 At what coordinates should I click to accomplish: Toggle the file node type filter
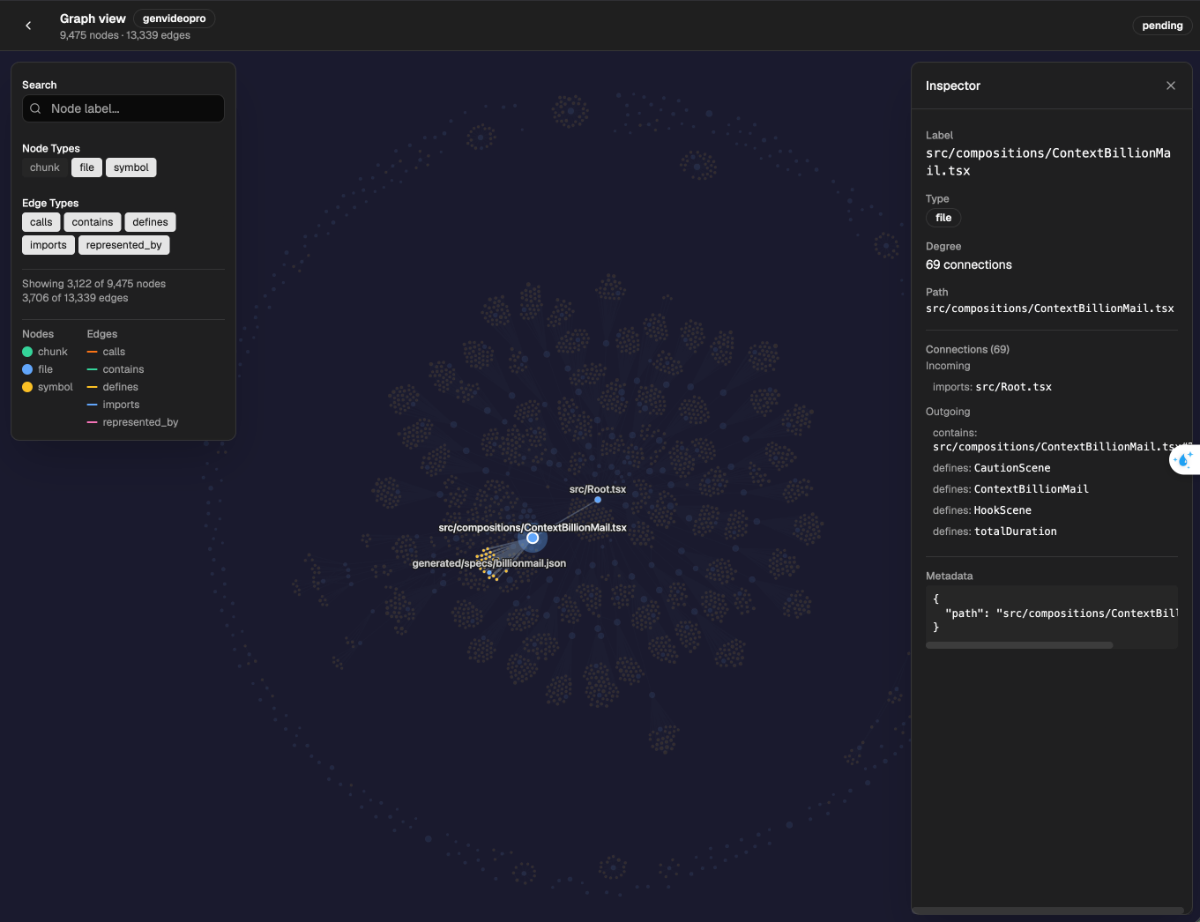pyautogui.click(x=87, y=168)
